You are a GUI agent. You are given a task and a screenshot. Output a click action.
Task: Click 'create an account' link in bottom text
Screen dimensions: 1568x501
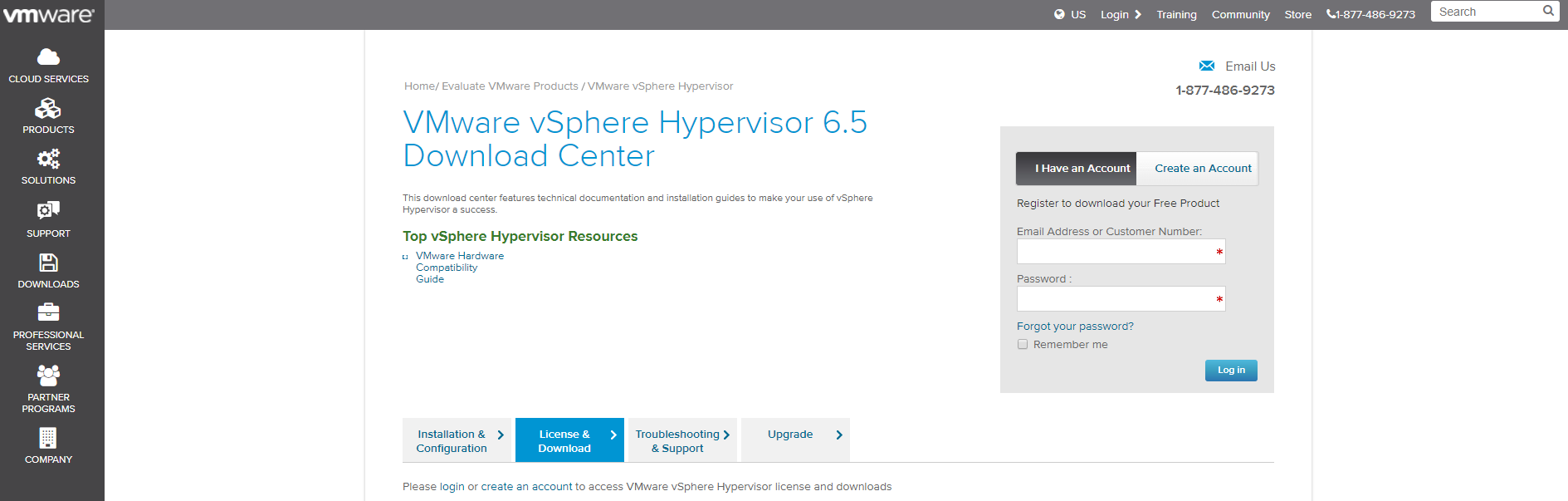pyautogui.click(x=526, y=486)
